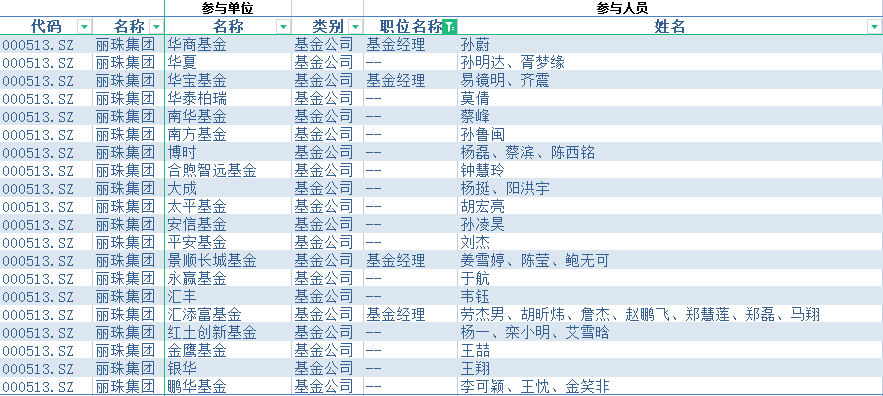Select the 参与人员 merged header cell
The height and width of the screenshot is (396, 883).
[623, 8]
